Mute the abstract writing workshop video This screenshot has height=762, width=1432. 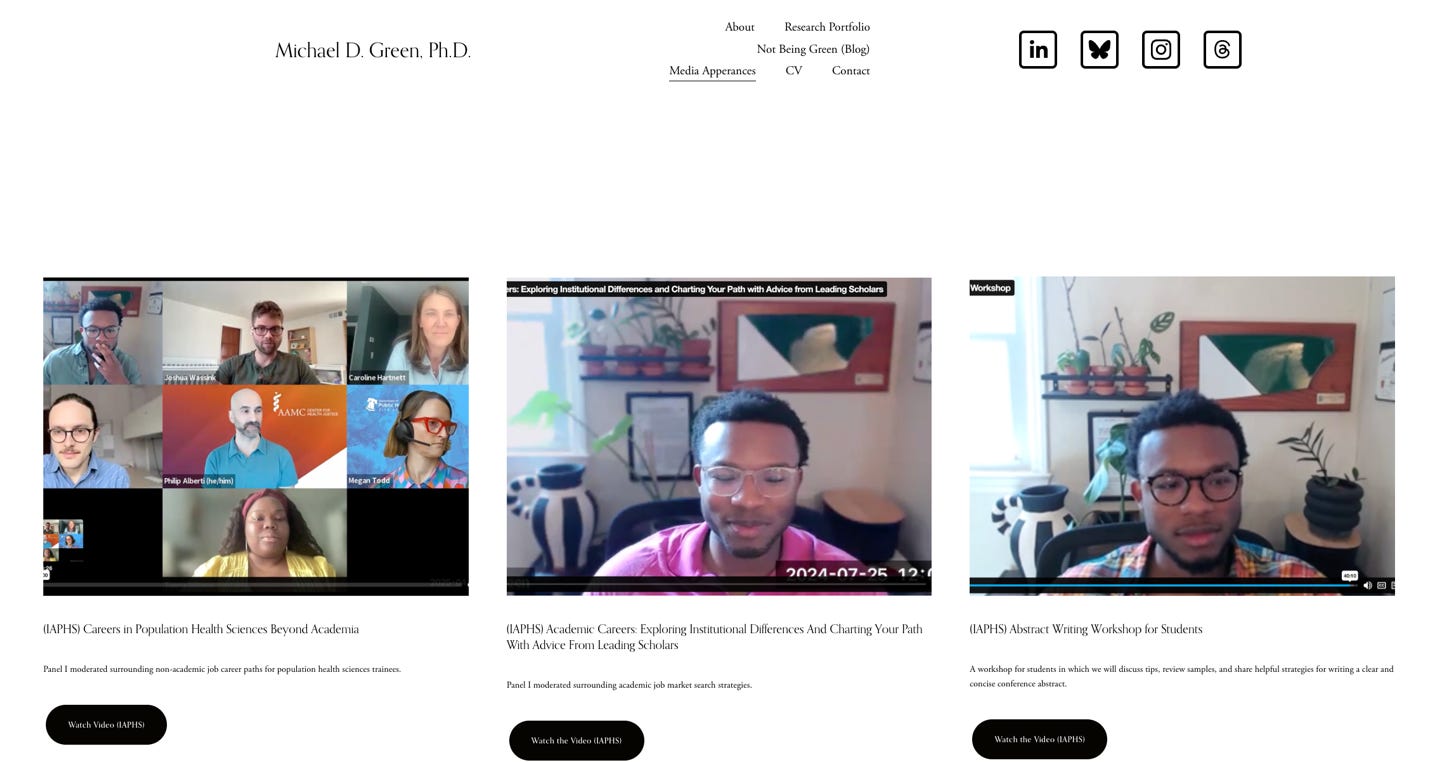1367,585
